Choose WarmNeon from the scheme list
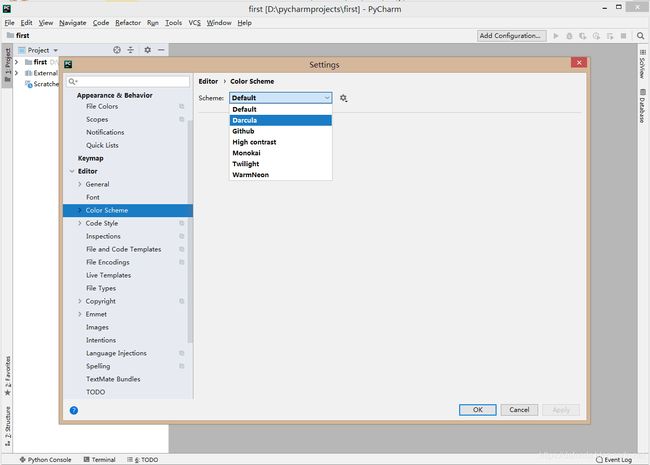The height and width of the screenshot is (465, 650). [x=281, y=175]
